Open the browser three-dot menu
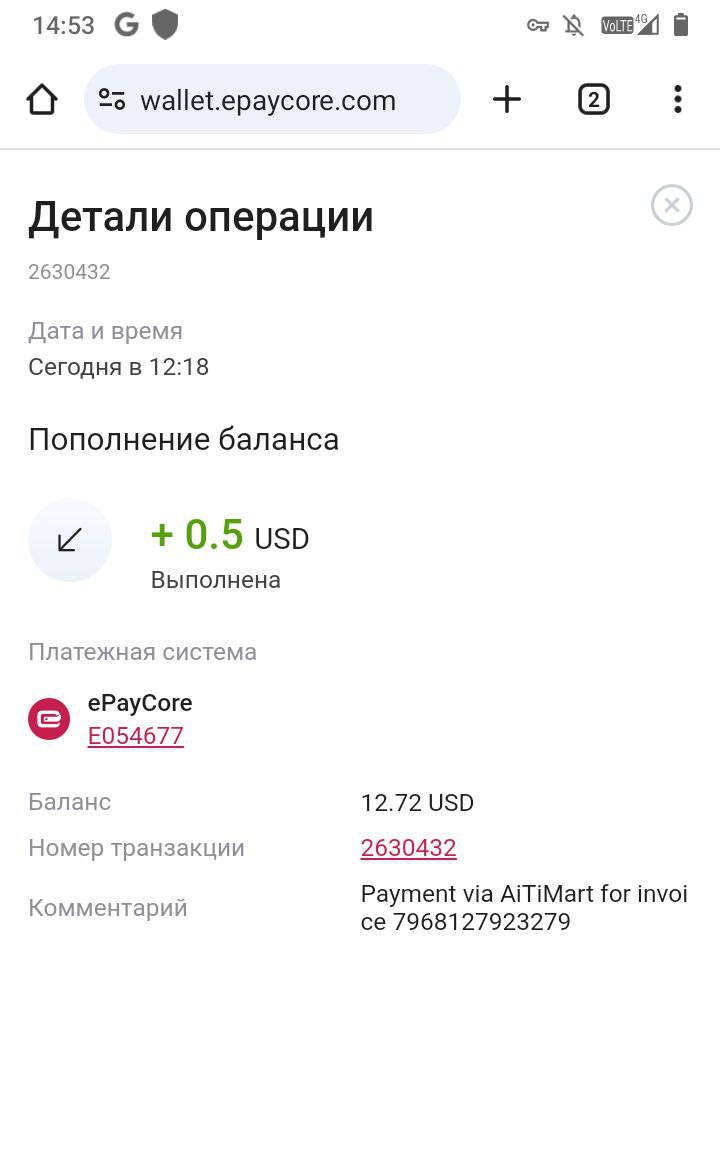 (x=677, y=99)
